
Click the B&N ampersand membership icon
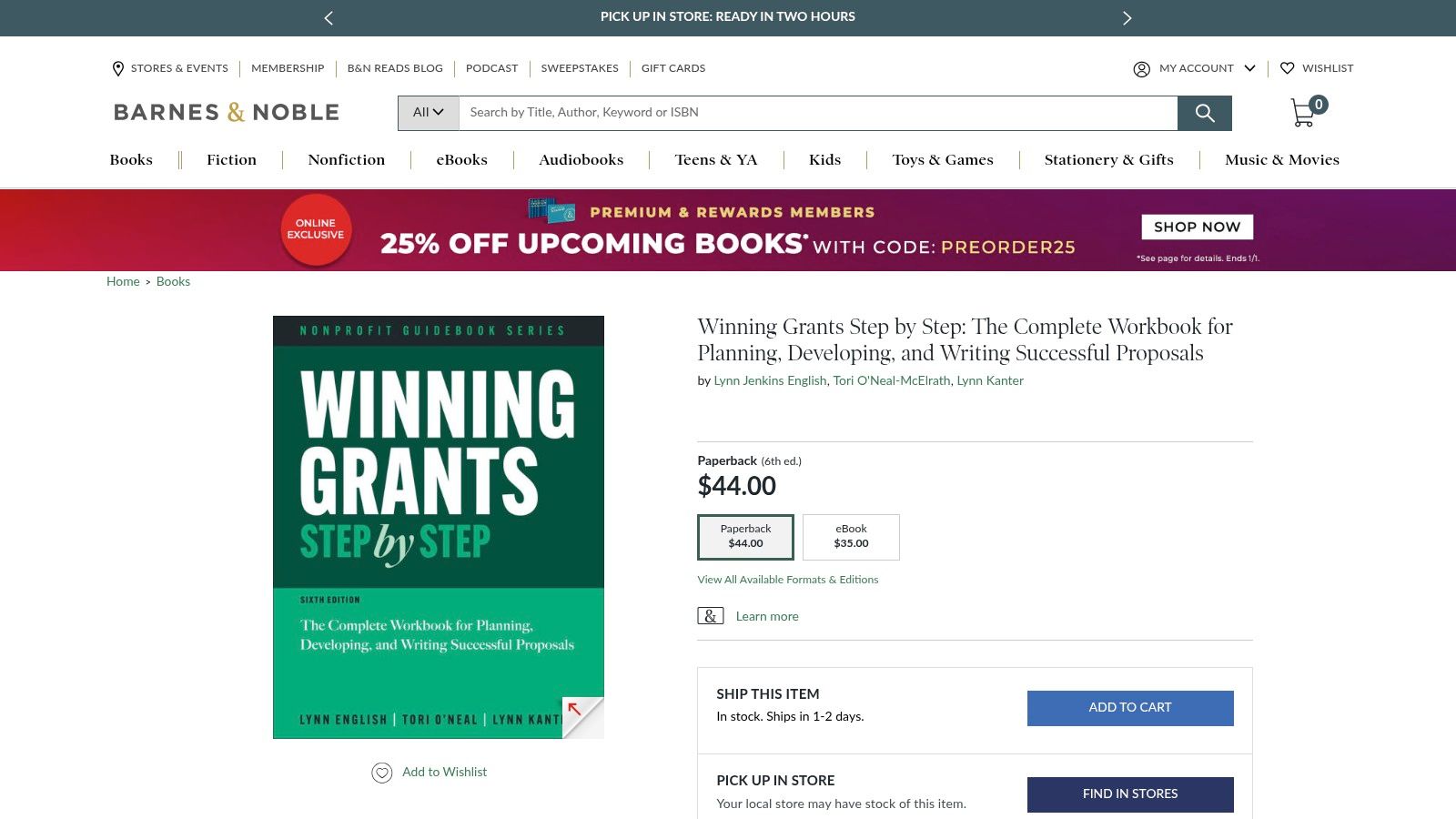tap(711, 616)
